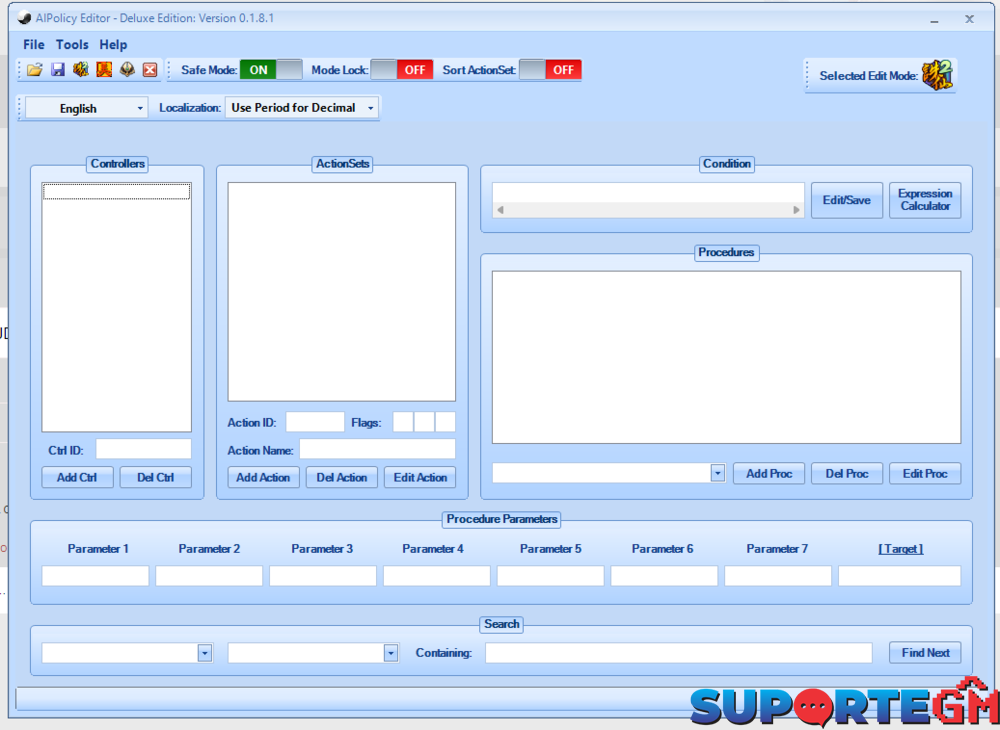The width and height of the screenshot is (1000, 730).
Task: Click the red X icon in toolbar
Action: click(150, 70)
